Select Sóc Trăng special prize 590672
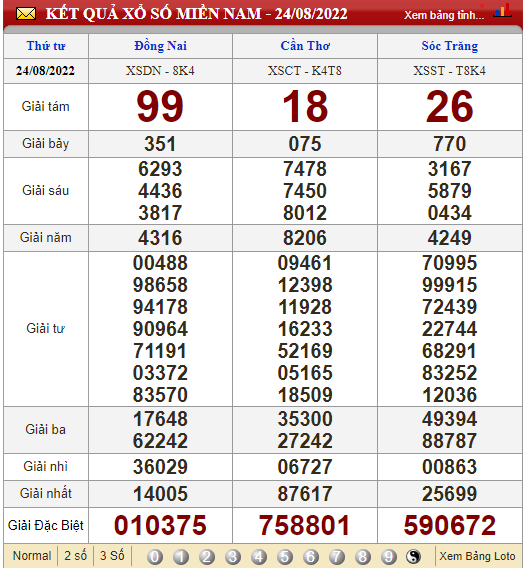The width and height of the screenshot is (523, 568). (449, 525)
